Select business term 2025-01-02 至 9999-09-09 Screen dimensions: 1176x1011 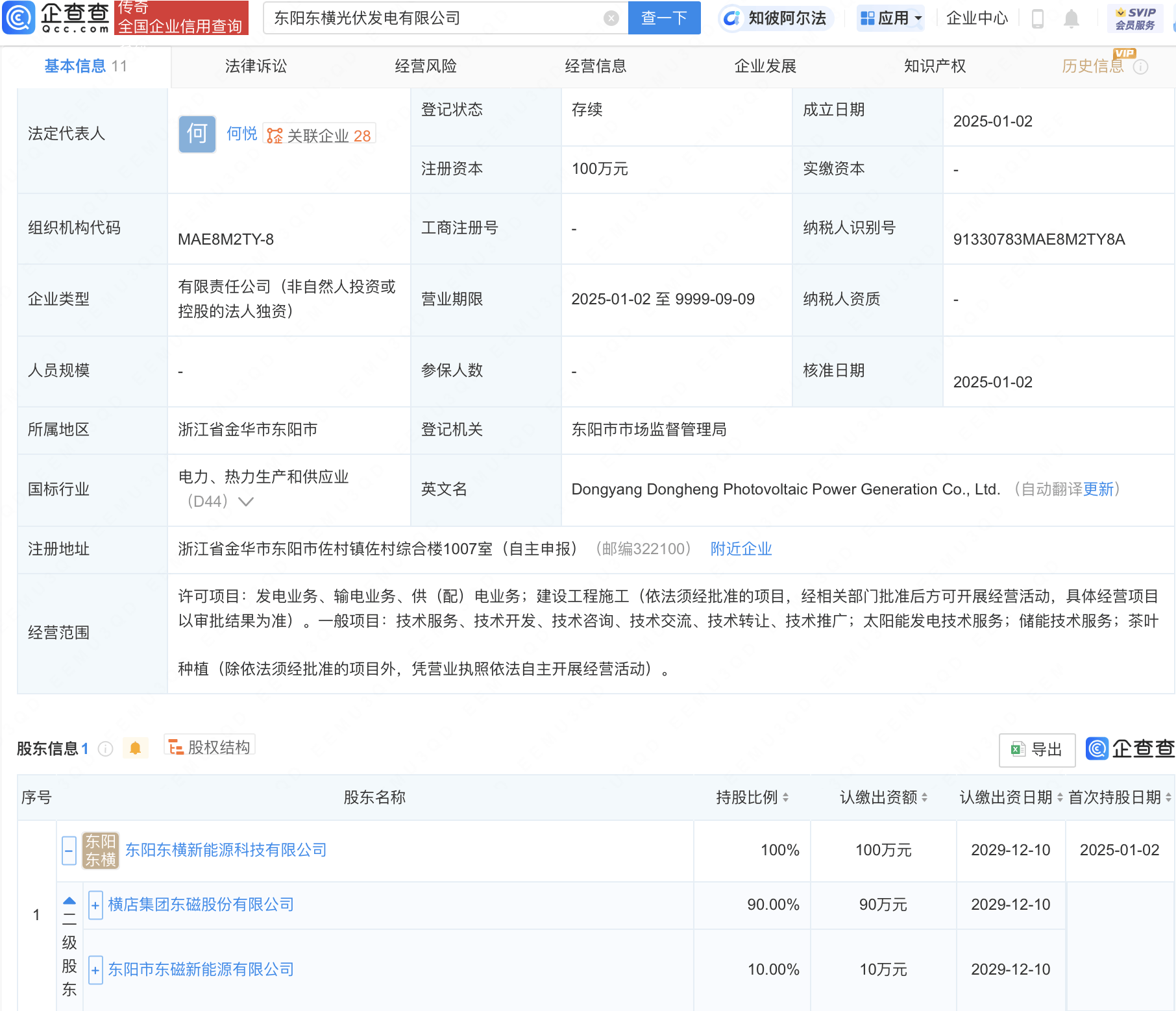tap(663, 299)
